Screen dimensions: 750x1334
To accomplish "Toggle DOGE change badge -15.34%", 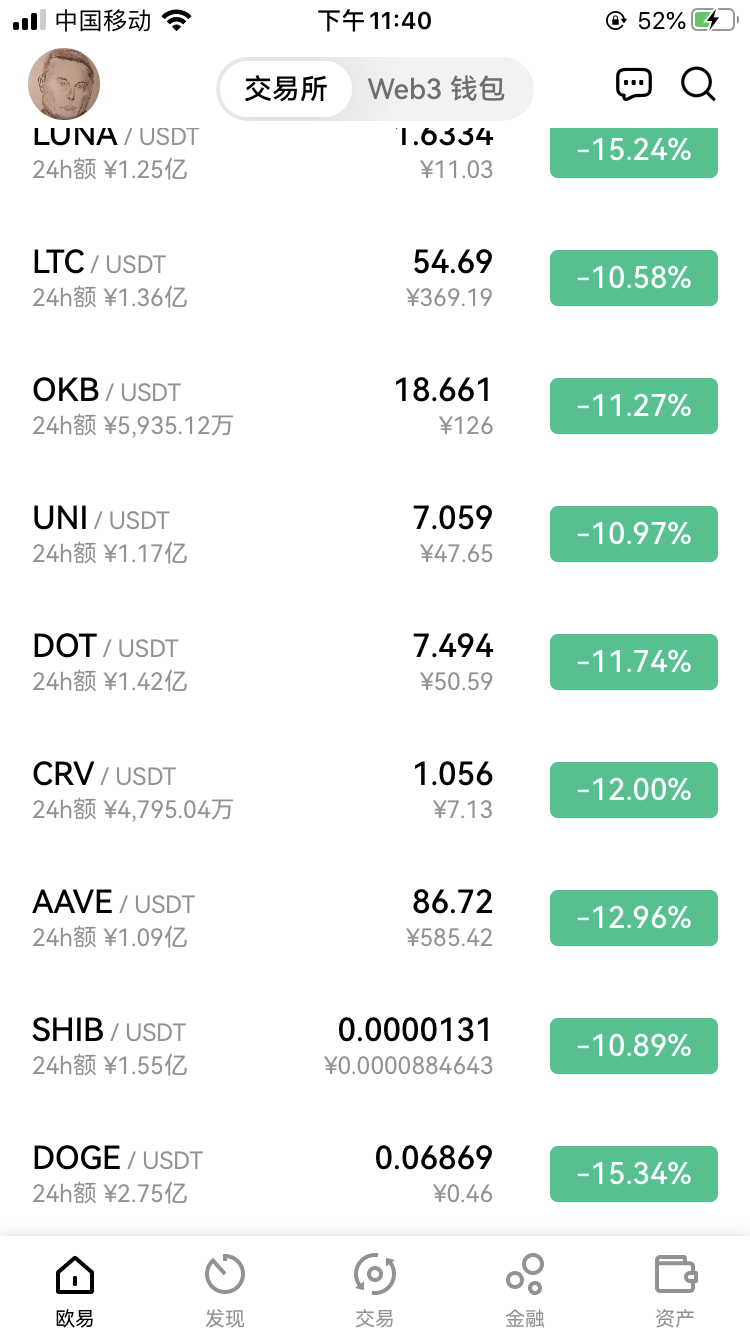I will 634,1174.
